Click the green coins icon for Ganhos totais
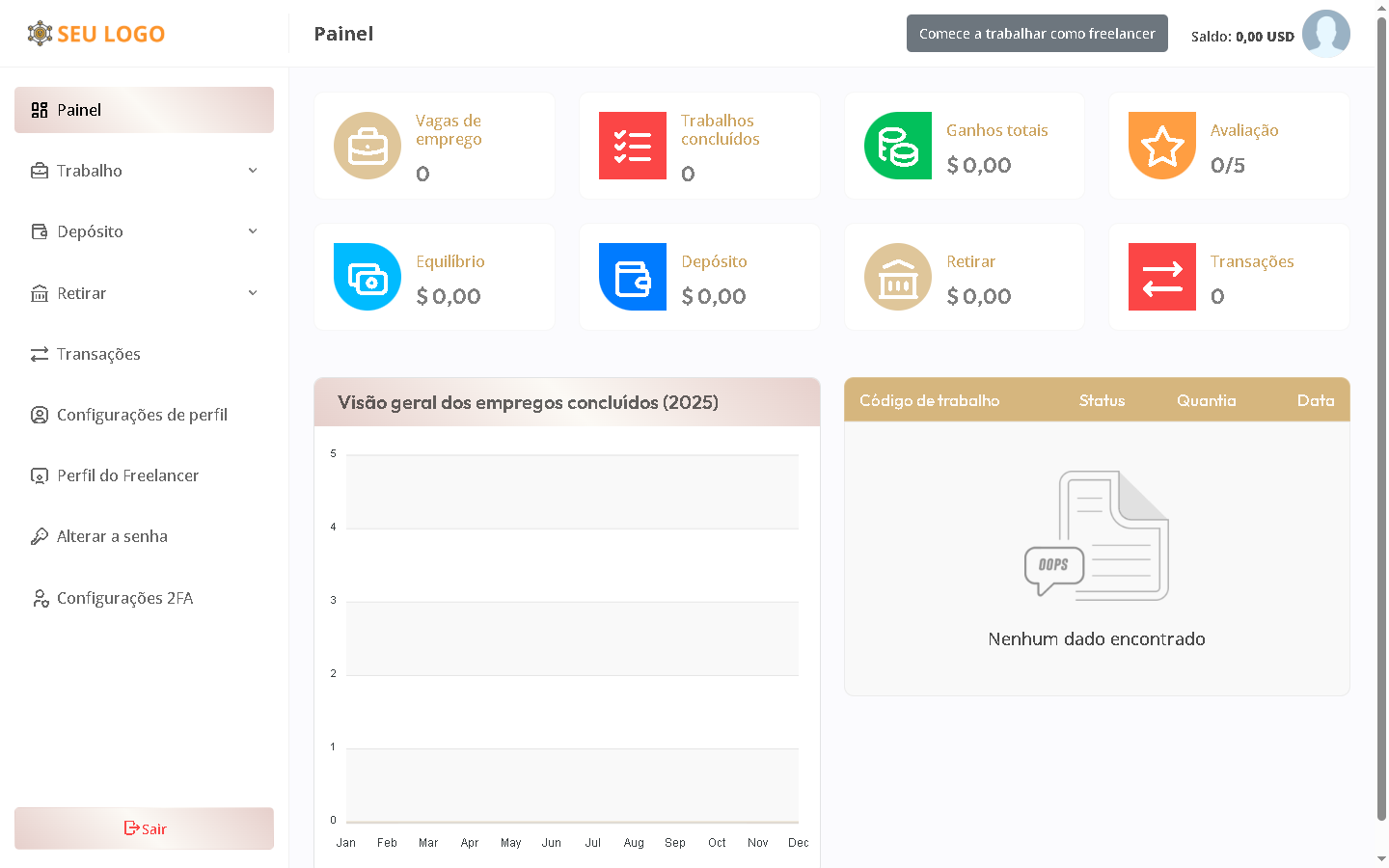Screen dimensions: 1389x868 click(898, 146)
